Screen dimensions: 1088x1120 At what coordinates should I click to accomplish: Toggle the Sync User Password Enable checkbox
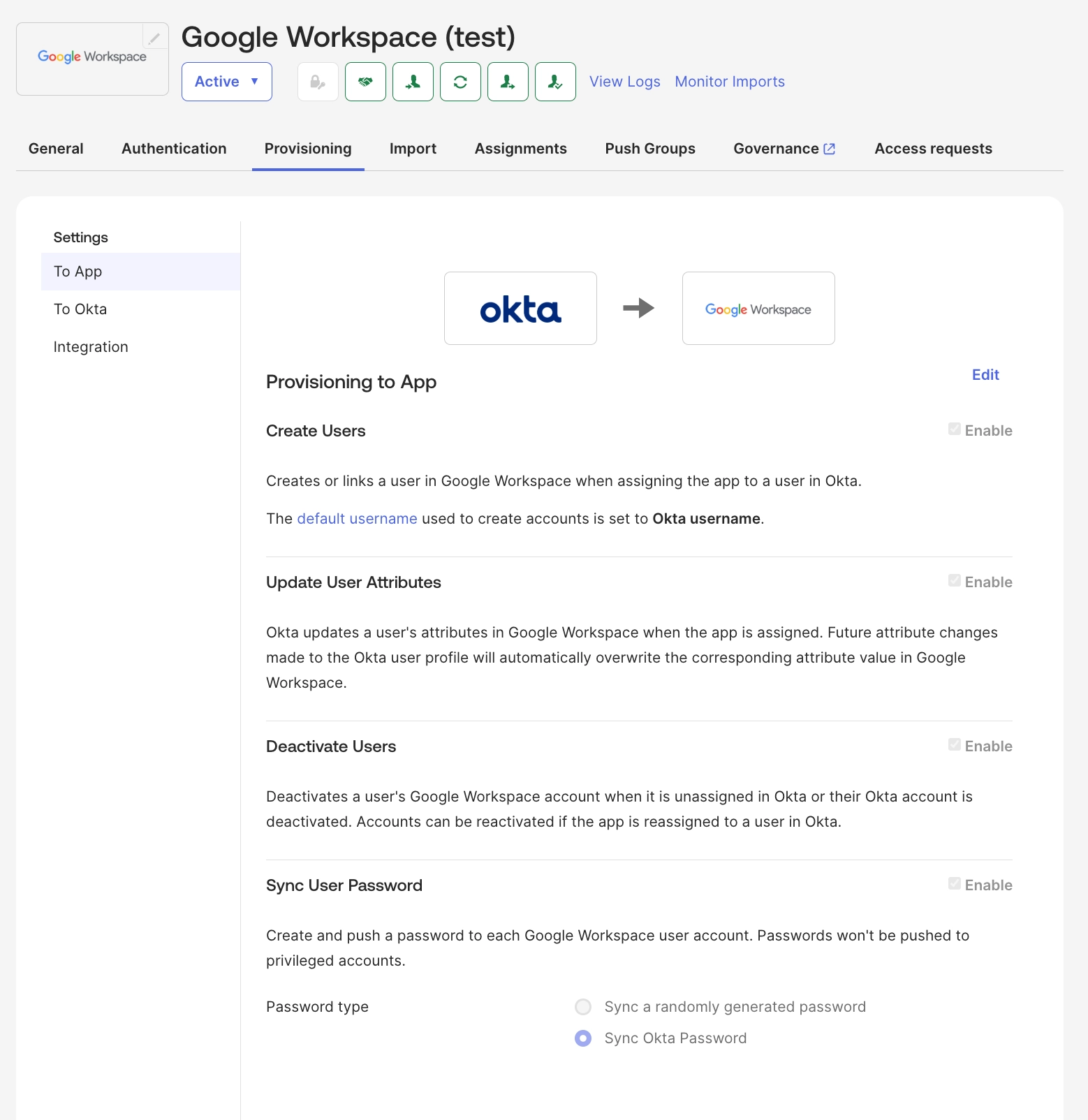[x=955, y=884]
